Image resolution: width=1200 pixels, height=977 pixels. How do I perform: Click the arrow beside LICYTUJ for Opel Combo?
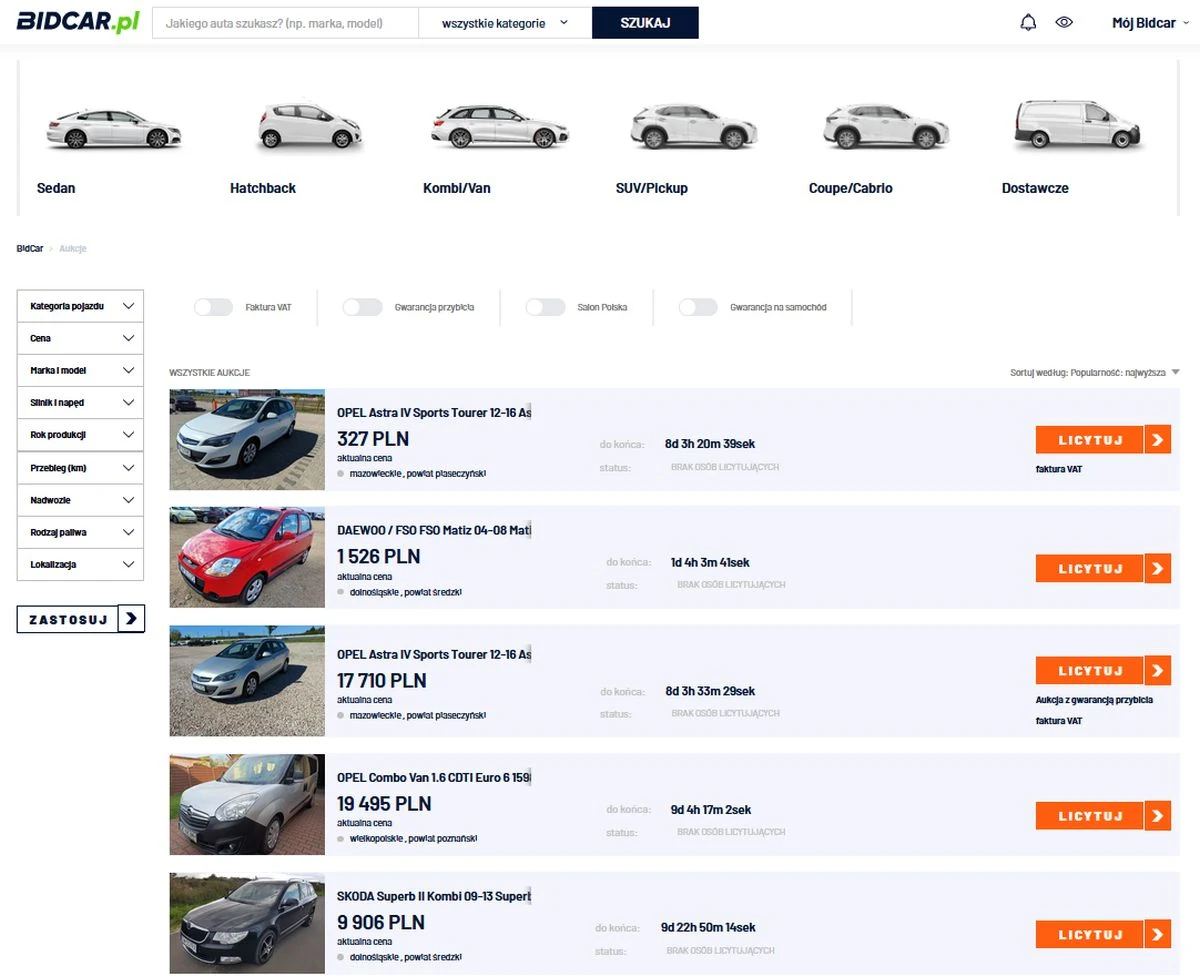[1157, 816]
